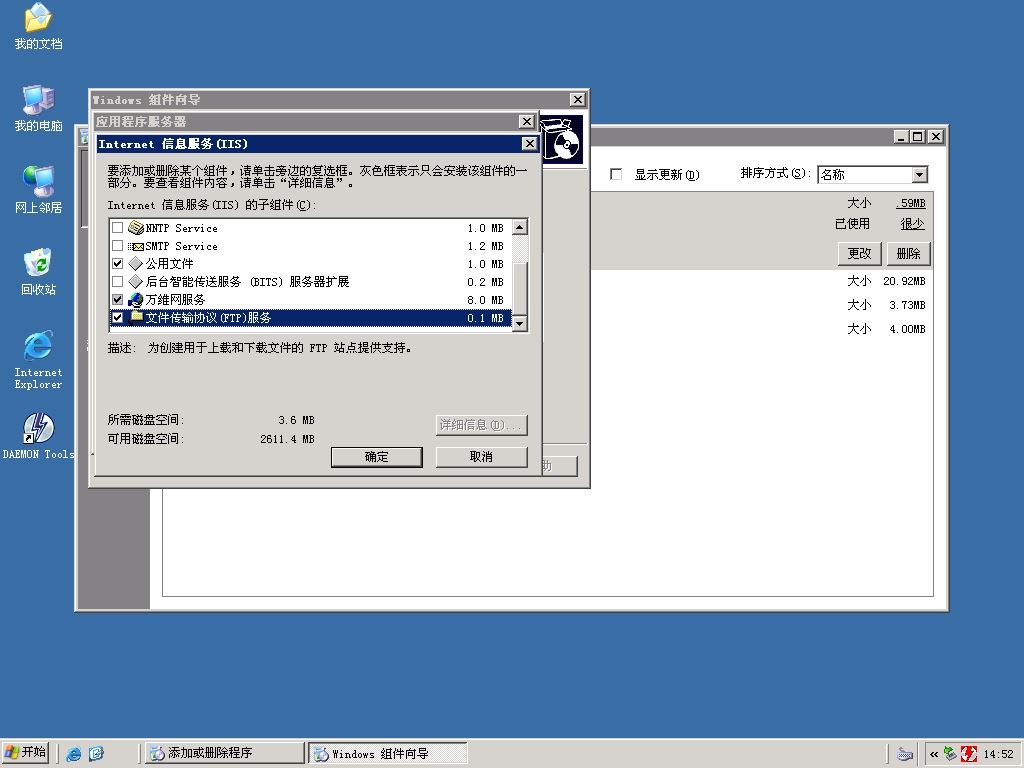This screenshot has height=768, width=1024.
Task: Click the taskbar clock showing 14:52
Action: [999, 754]
